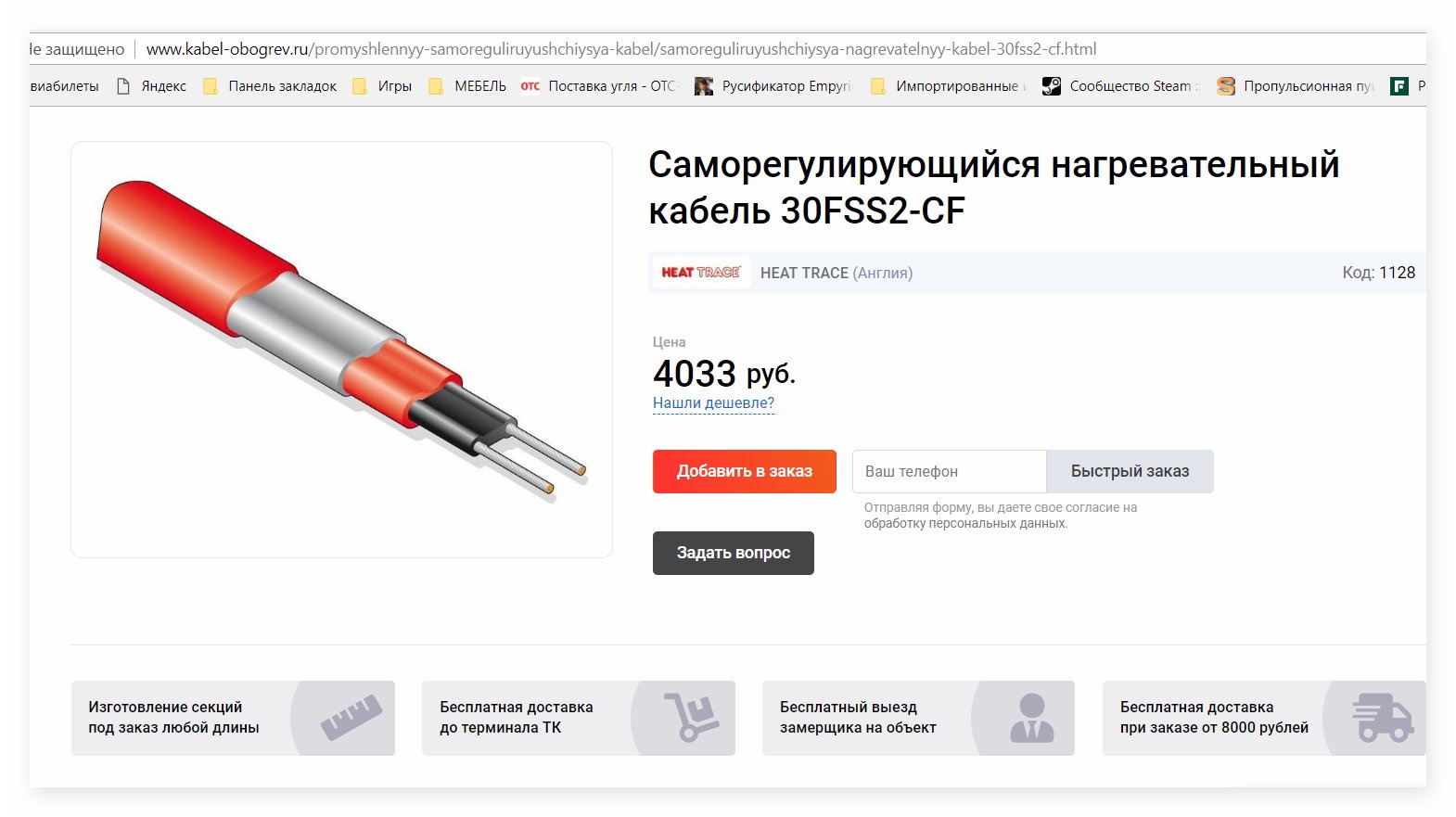Click the ruler icon for custom sections
This screenshot has width=1456, height=817.
click(351, 718)
